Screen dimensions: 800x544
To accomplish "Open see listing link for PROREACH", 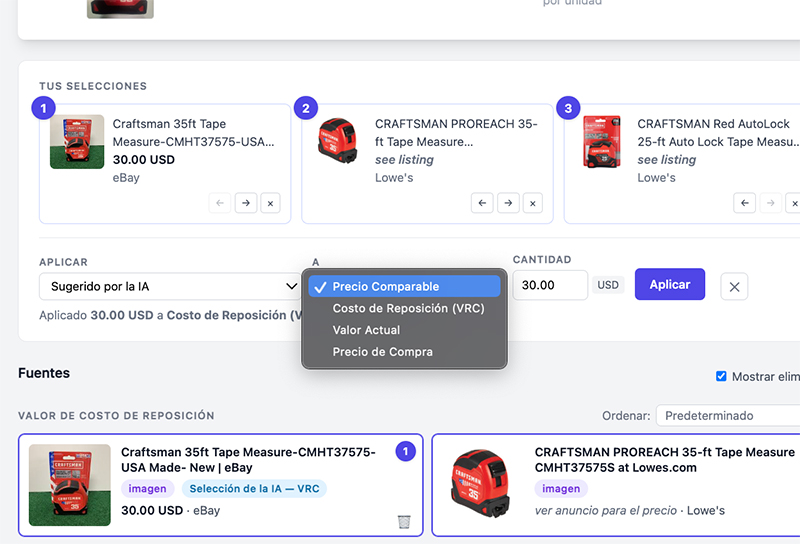I will coord(404,160).
